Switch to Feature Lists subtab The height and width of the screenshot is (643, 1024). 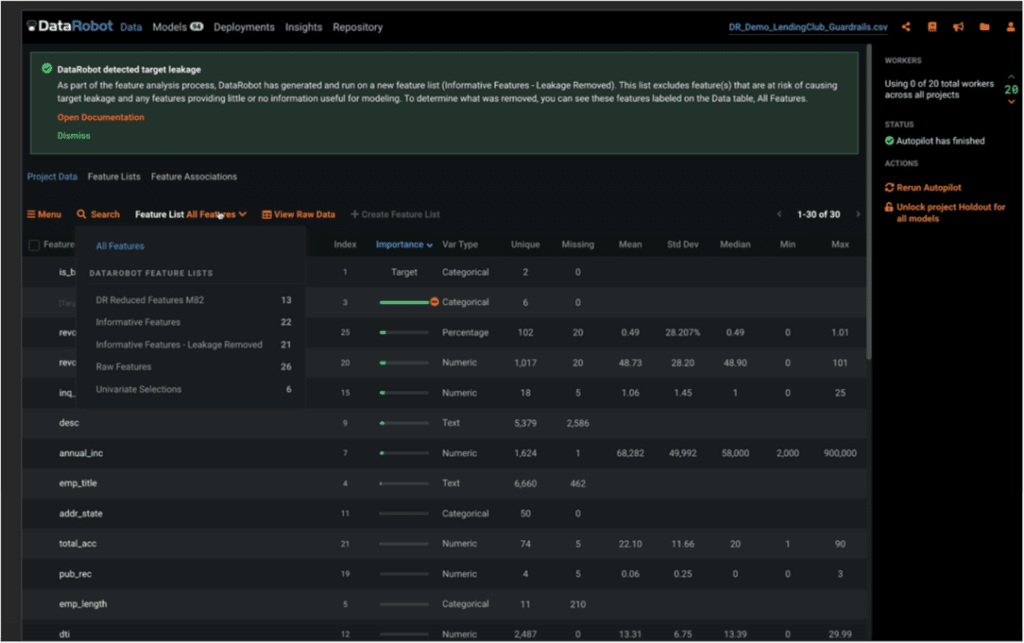tap(114, 176)
